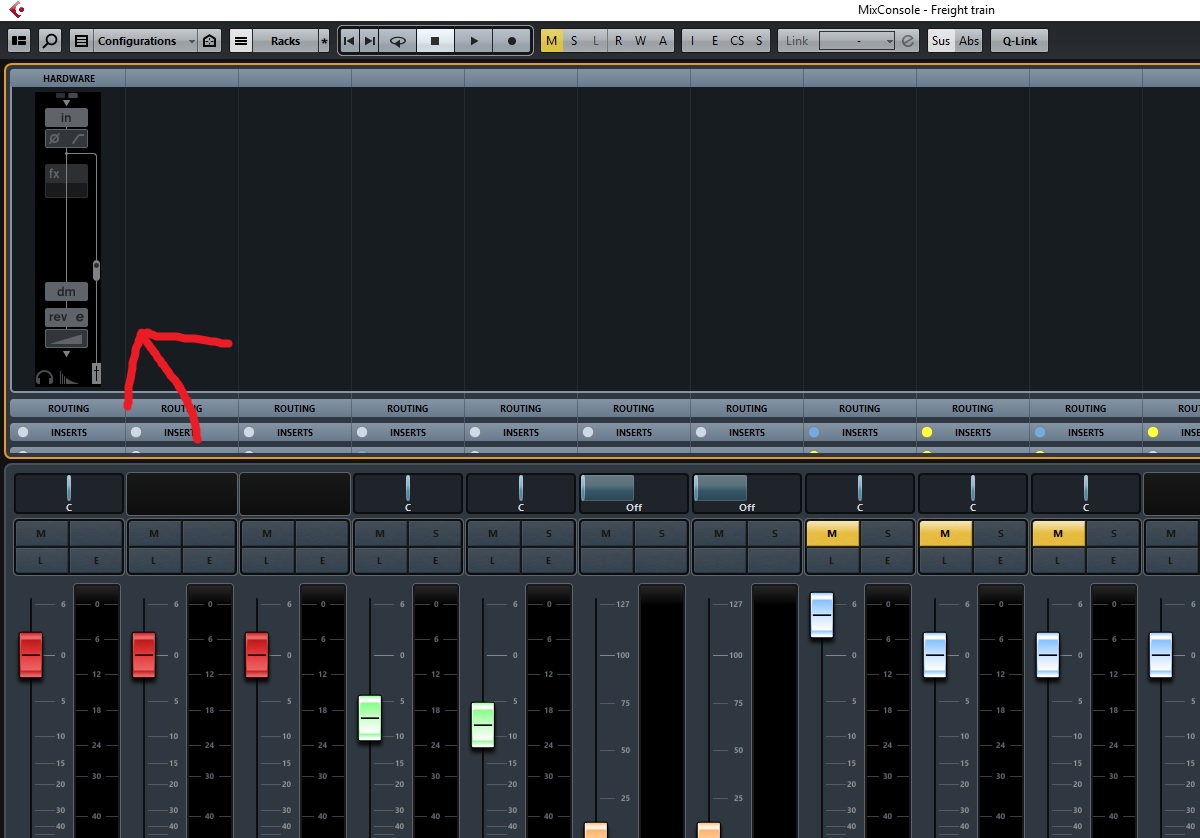Click the first channel pan control C
The height and width of the screenshot is (838, 1200).
[69, 492]
